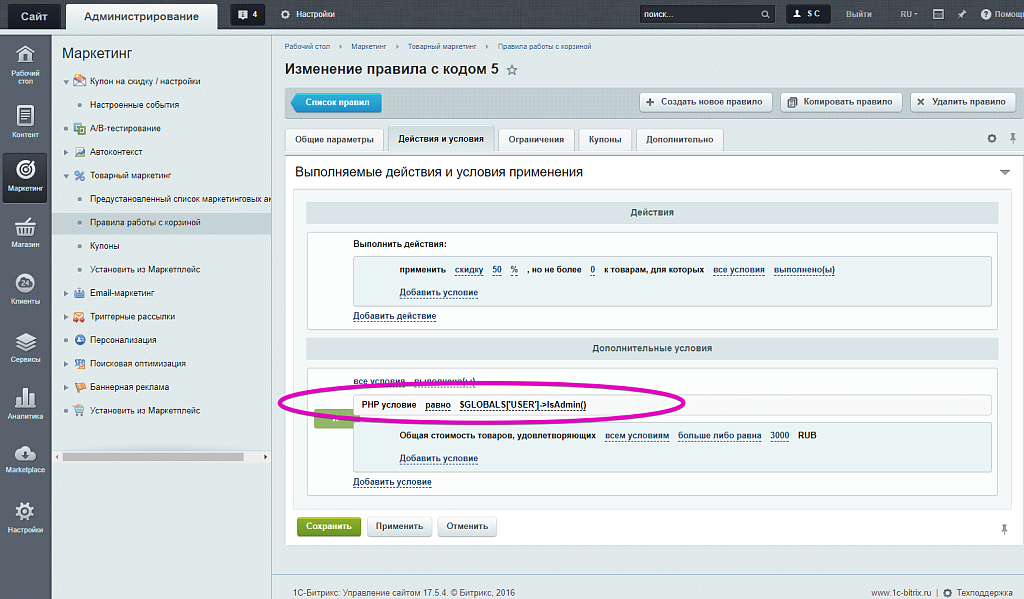Open form settings gear next to tabs
1024x599 pixels.
992,139
